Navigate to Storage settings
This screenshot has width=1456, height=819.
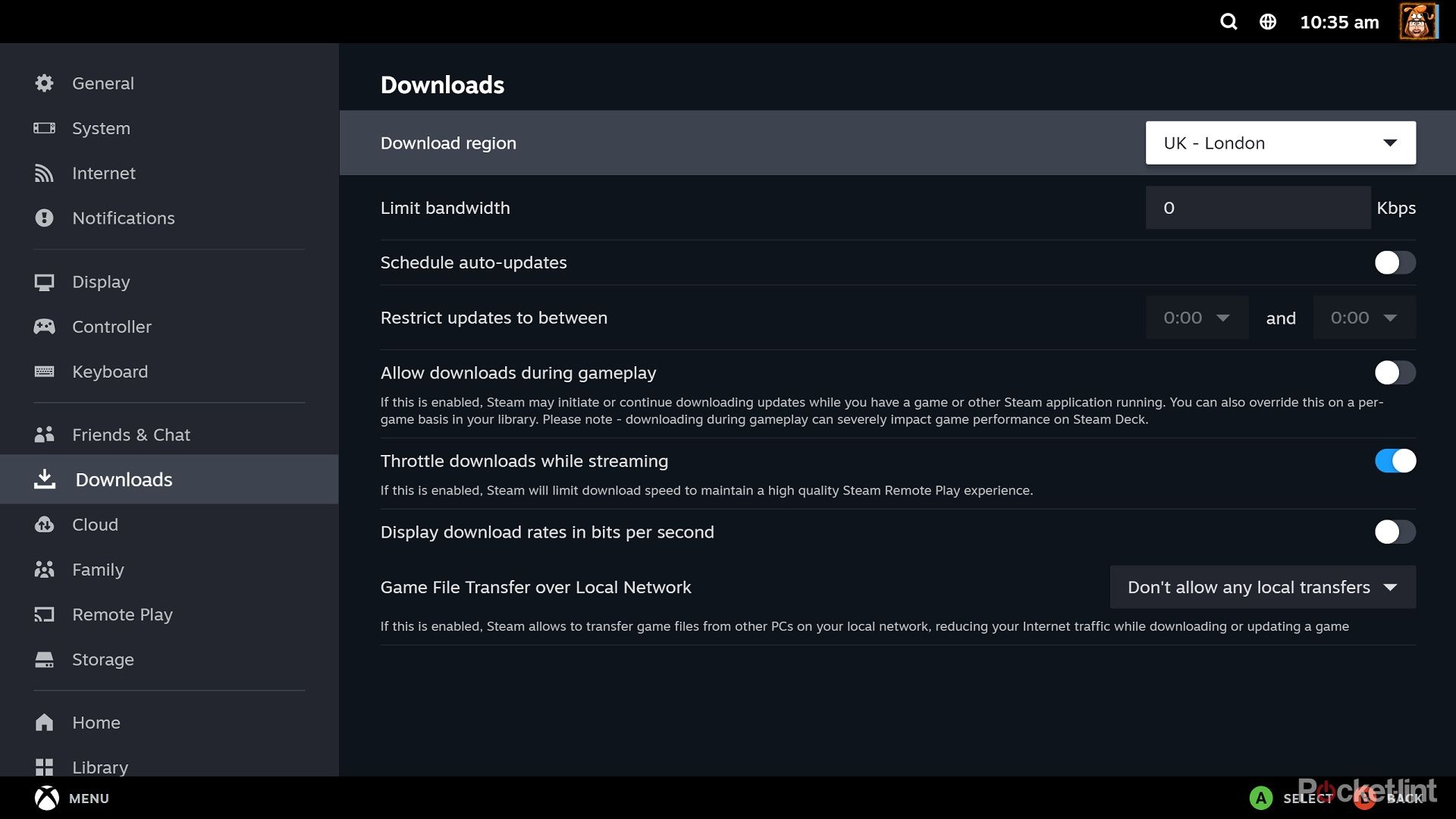(103, 659)
